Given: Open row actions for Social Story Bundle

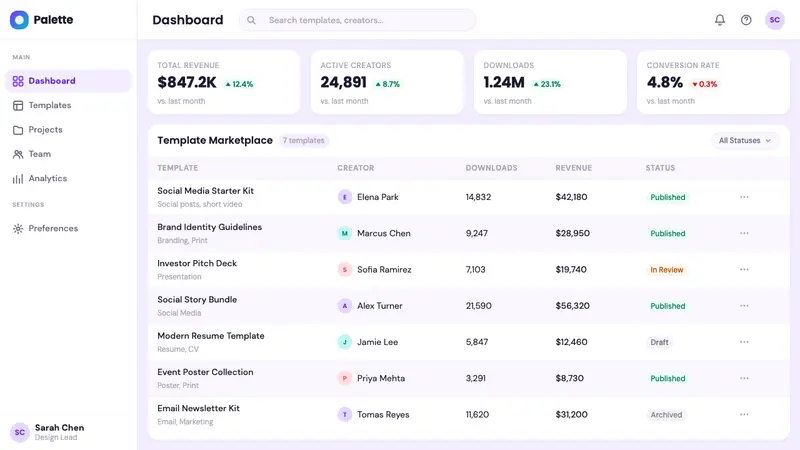Looking at the screenshot, I should [744, 306].
